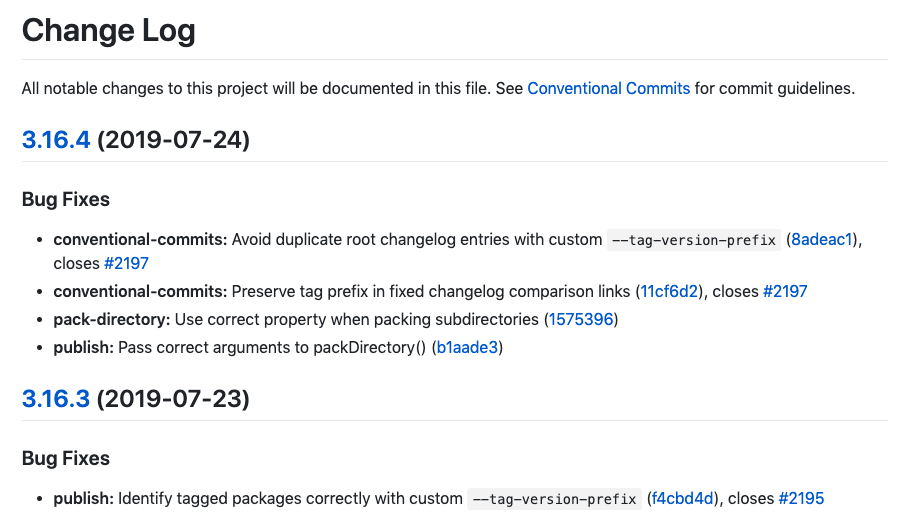The height and width of the screenshot is (521, 909).
Task: View commit 11cf6d2
Action: (x=669, y=292)
